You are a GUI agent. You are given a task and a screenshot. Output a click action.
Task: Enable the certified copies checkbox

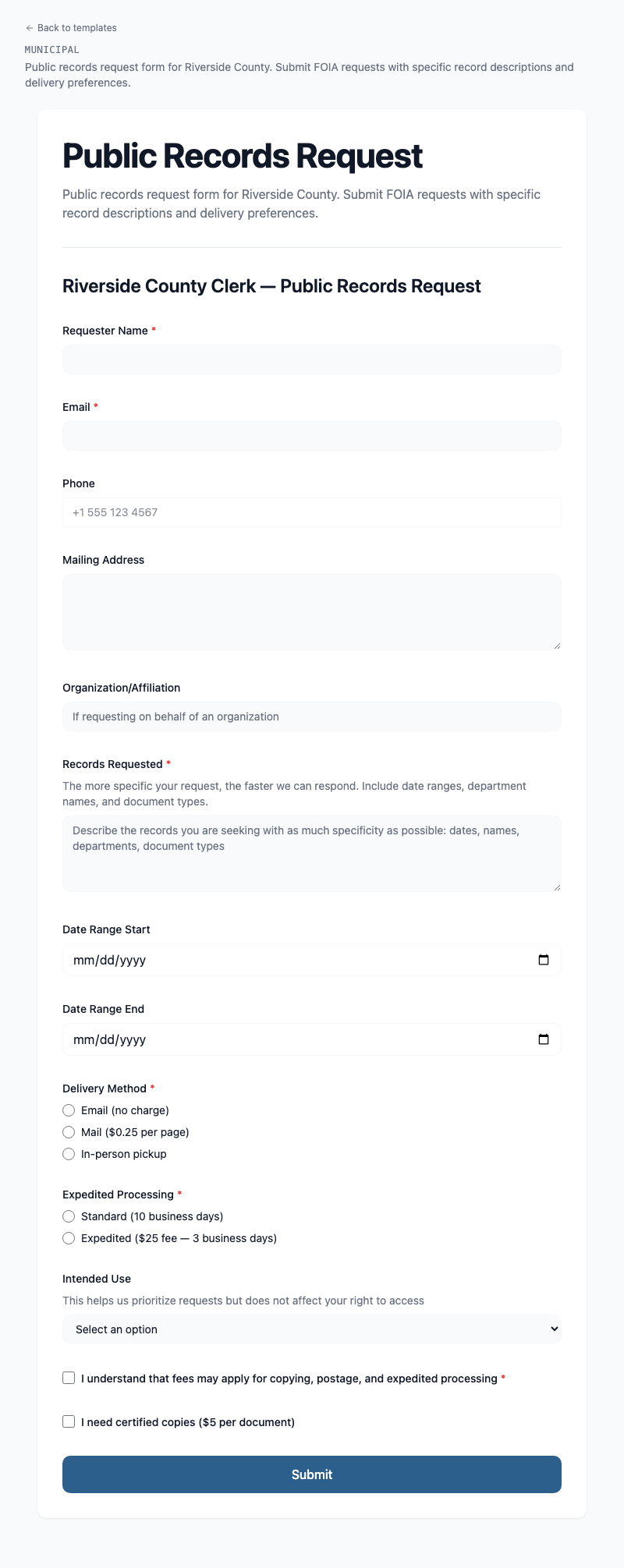(69, 1422)
